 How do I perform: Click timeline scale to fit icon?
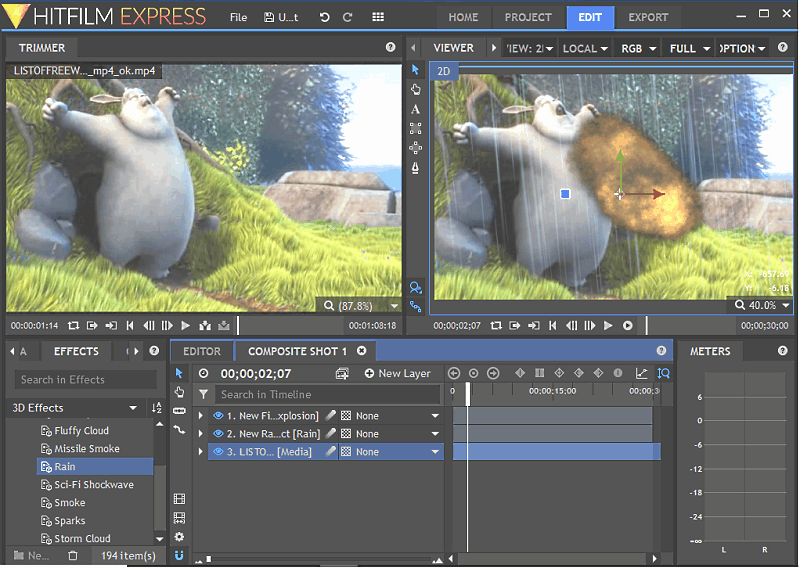[663, 374]
